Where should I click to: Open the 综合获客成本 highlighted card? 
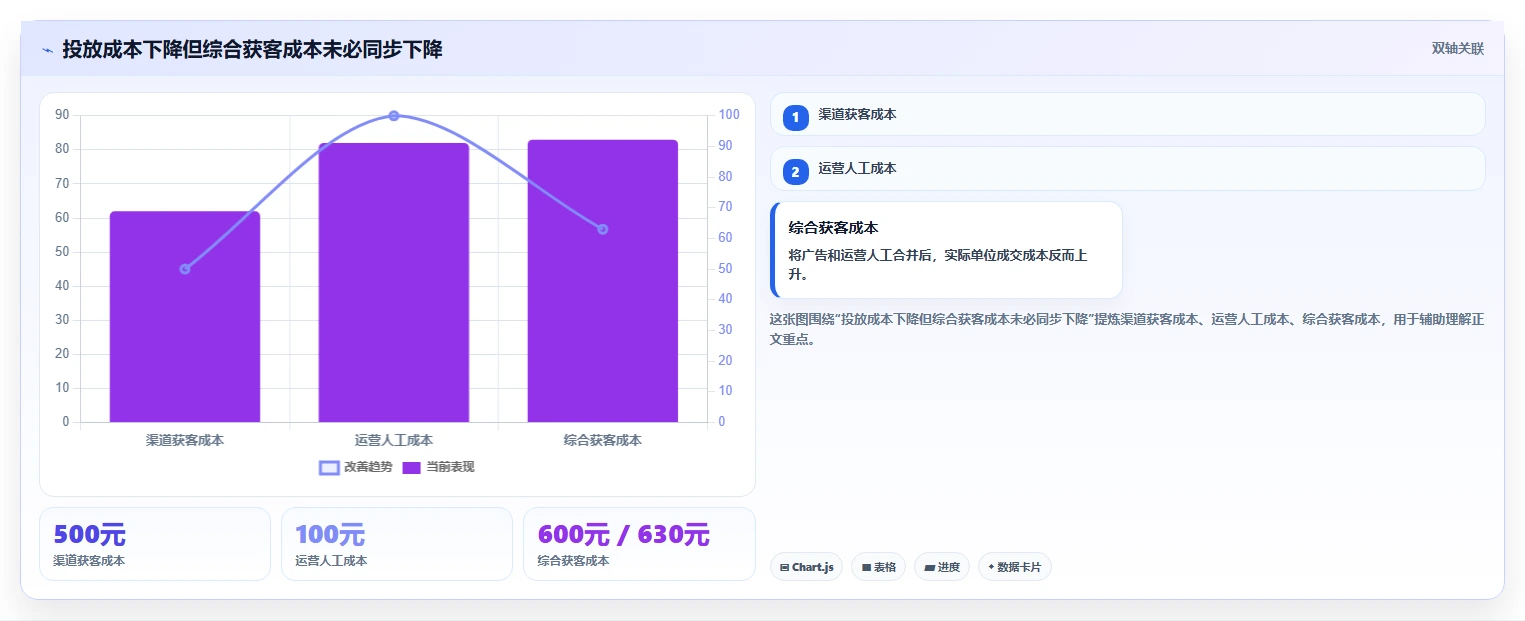coord(946,250)
